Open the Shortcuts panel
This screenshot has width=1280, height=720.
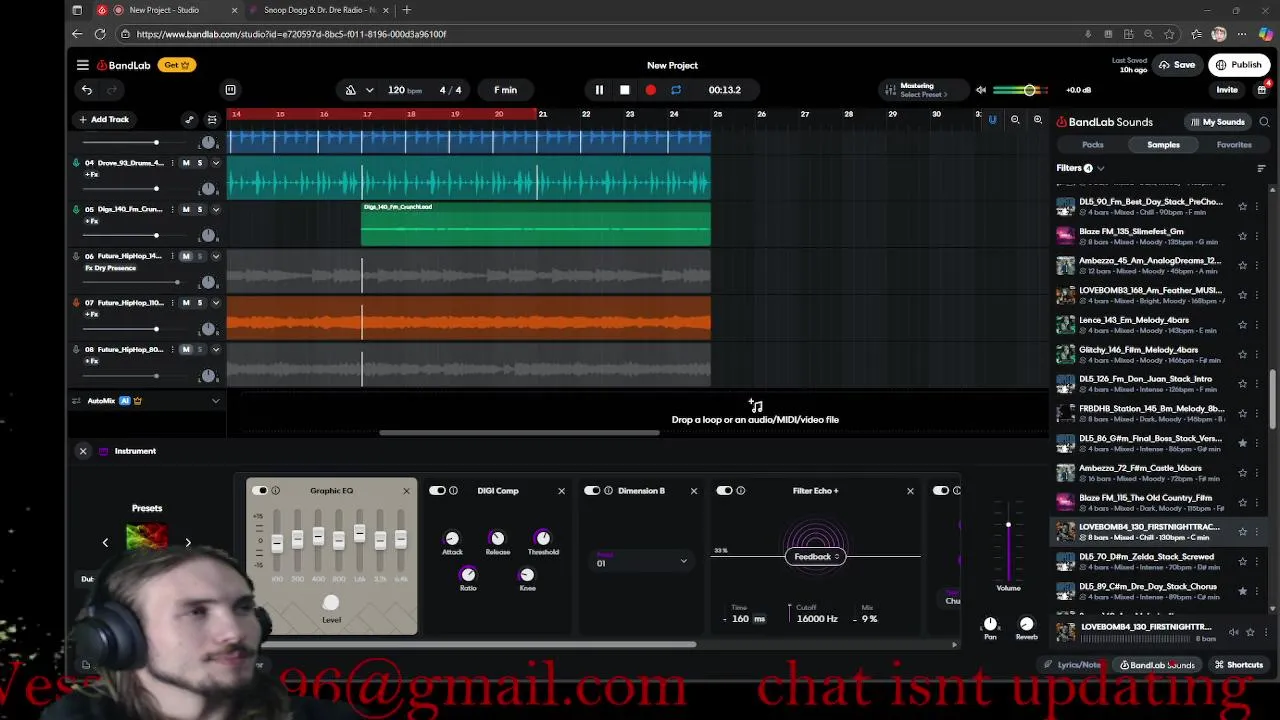point(1238,665)
